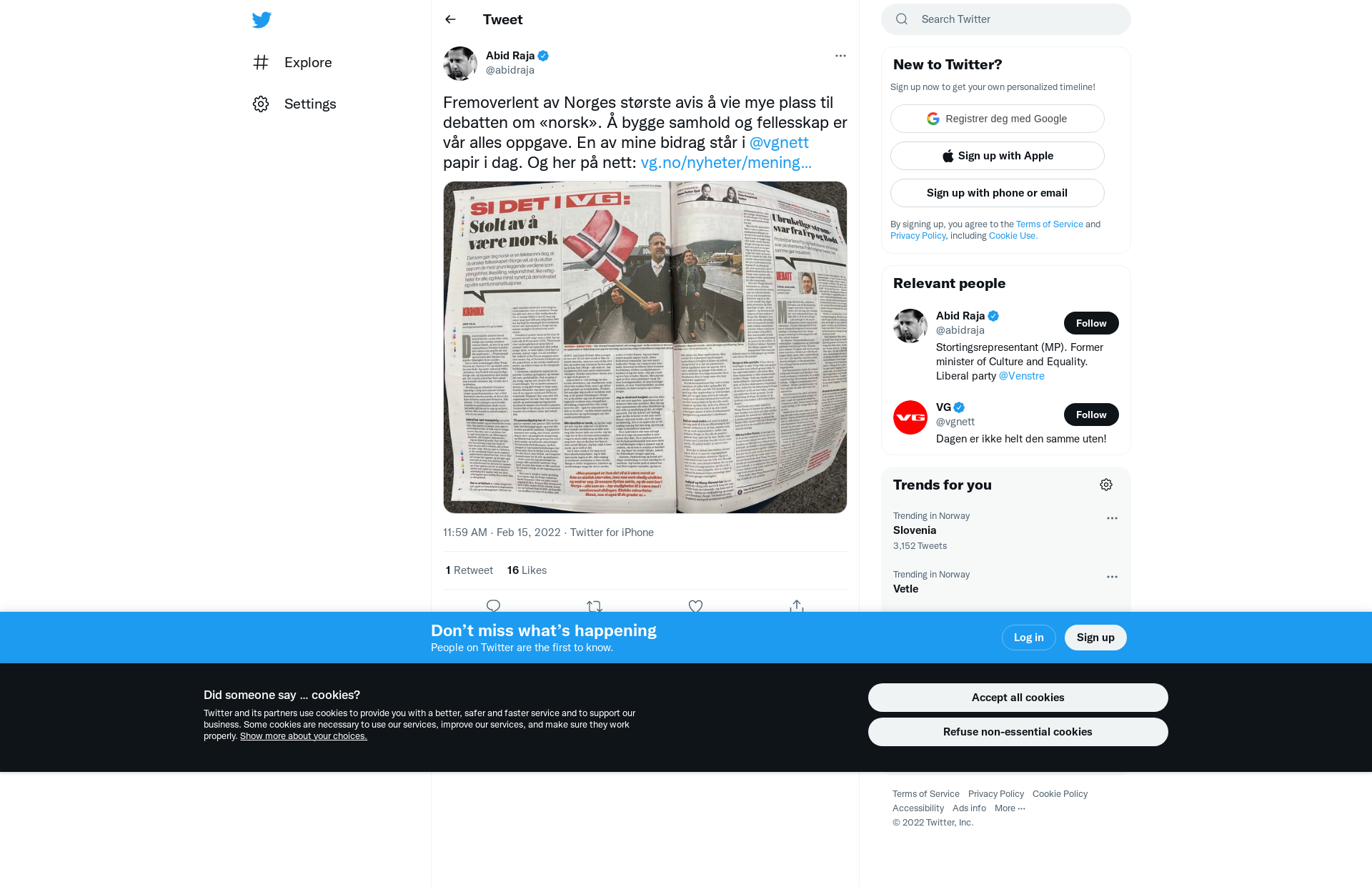Click the share tweet icon
Screen dimensions: 1372x887
(797, 606)
